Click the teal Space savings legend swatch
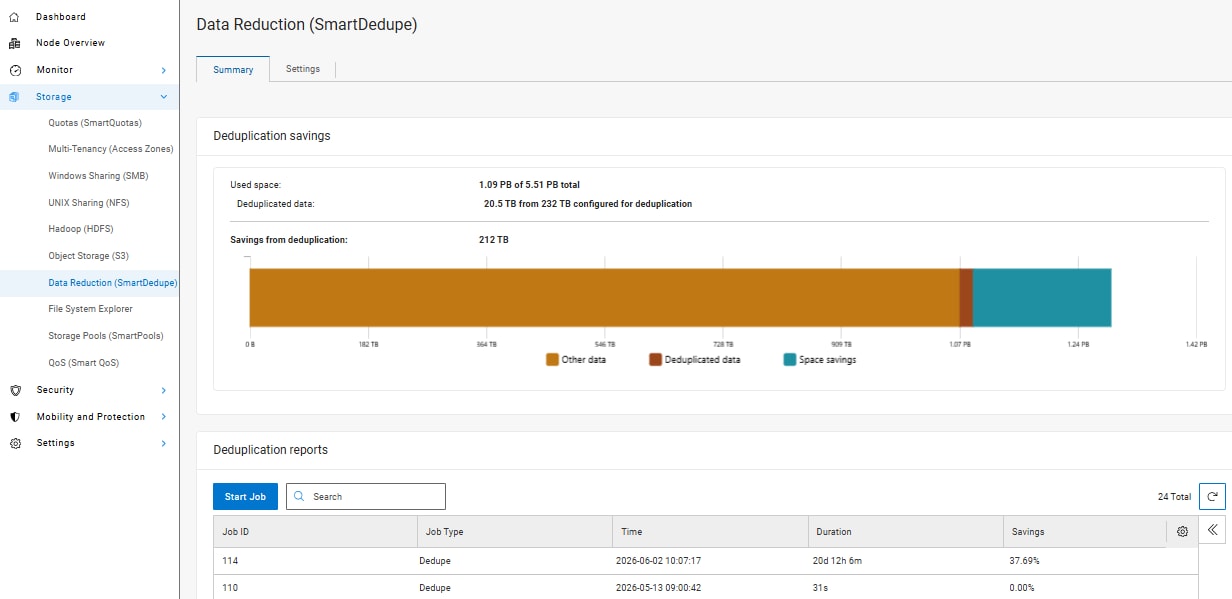The width and height of the screenshot is (1232, 599). (790, 359)
